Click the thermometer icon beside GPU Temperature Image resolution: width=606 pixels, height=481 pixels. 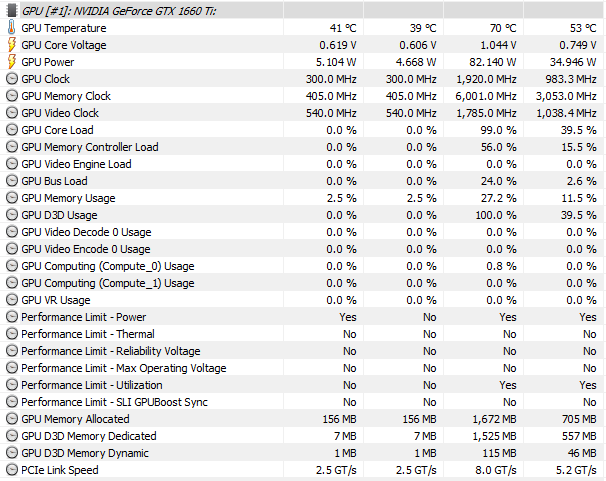[12, 28]
